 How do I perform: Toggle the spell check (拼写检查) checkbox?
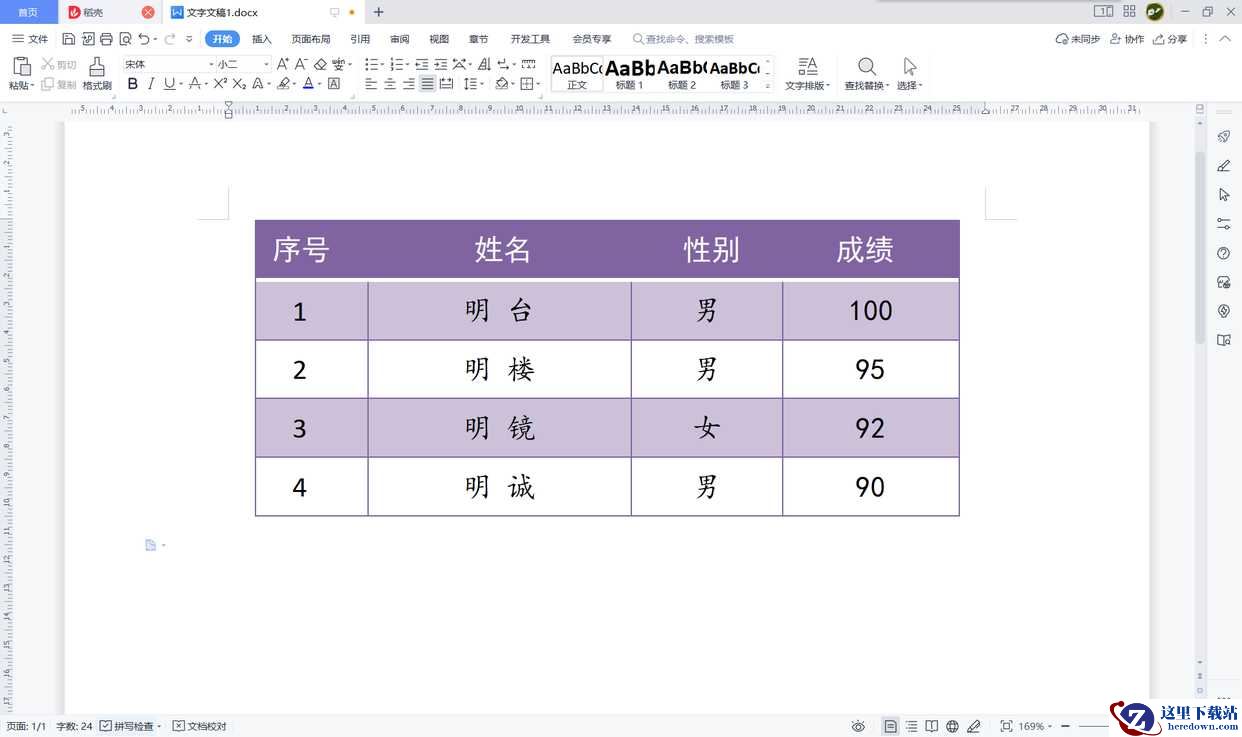(106, 726)
